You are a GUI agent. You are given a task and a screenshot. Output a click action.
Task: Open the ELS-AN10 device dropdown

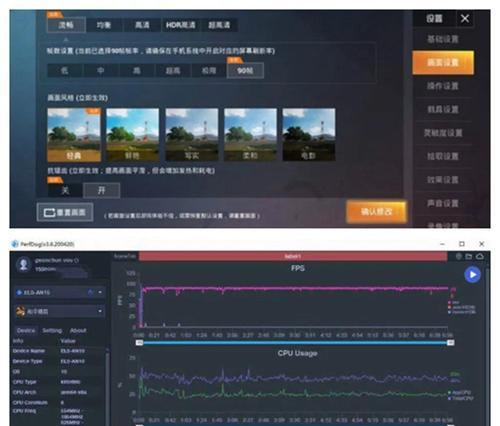[60, 292]
